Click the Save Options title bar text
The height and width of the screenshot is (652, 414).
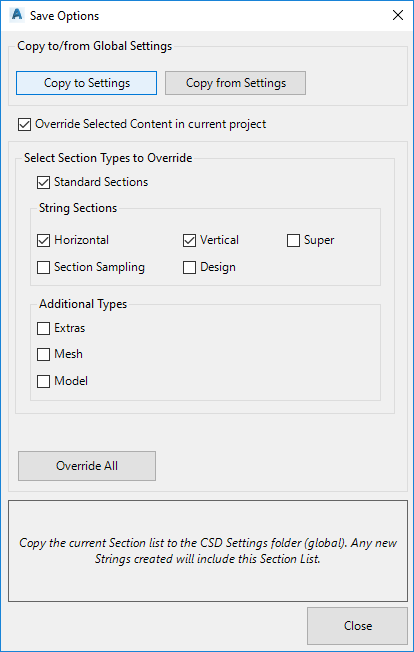tap(64, 16)
